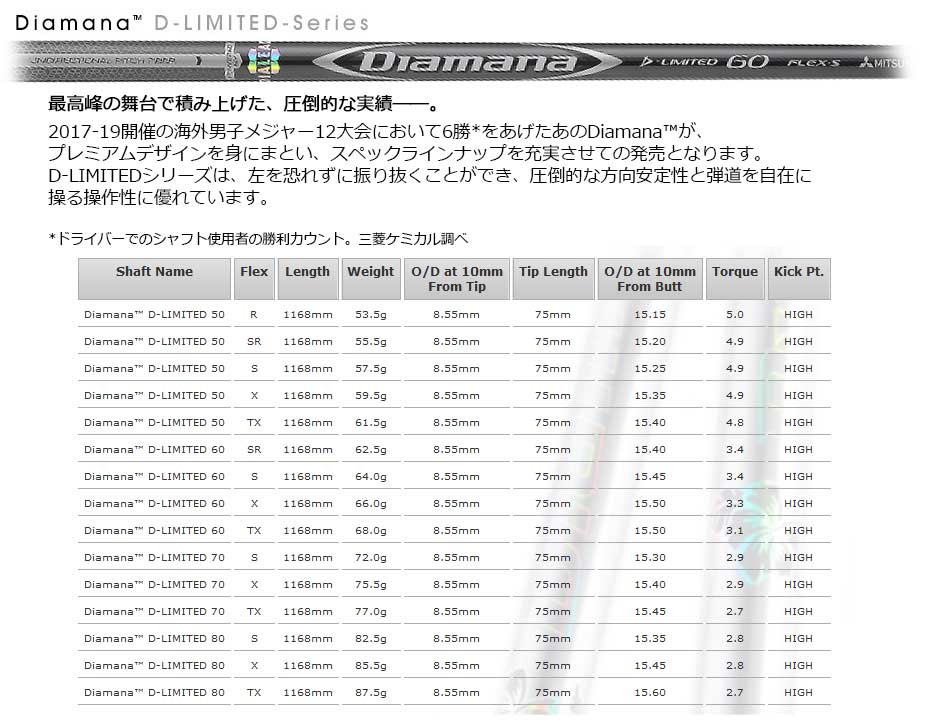Viewport: 925px width, 725px height.
Task: Select the 75.5g weight cell
Action: (x=370, y=585)
